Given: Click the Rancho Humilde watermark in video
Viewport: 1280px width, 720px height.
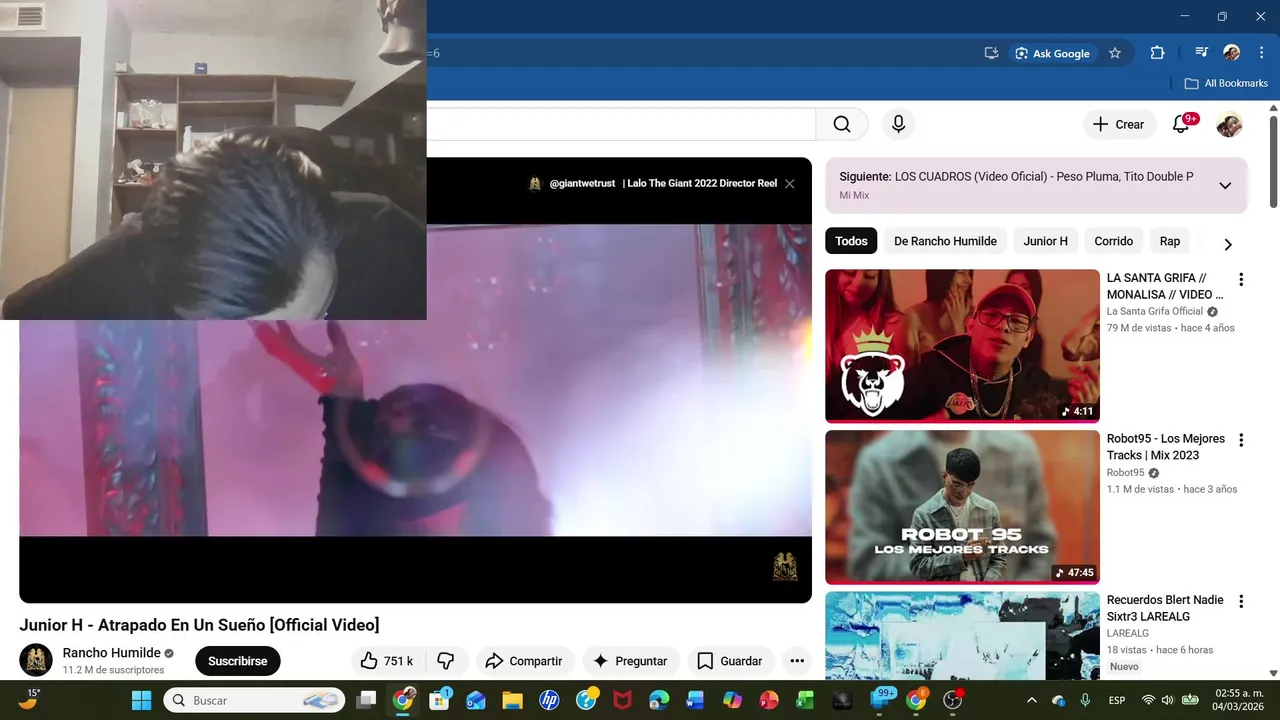Looking at the screenshot, I should pos(785,566).
